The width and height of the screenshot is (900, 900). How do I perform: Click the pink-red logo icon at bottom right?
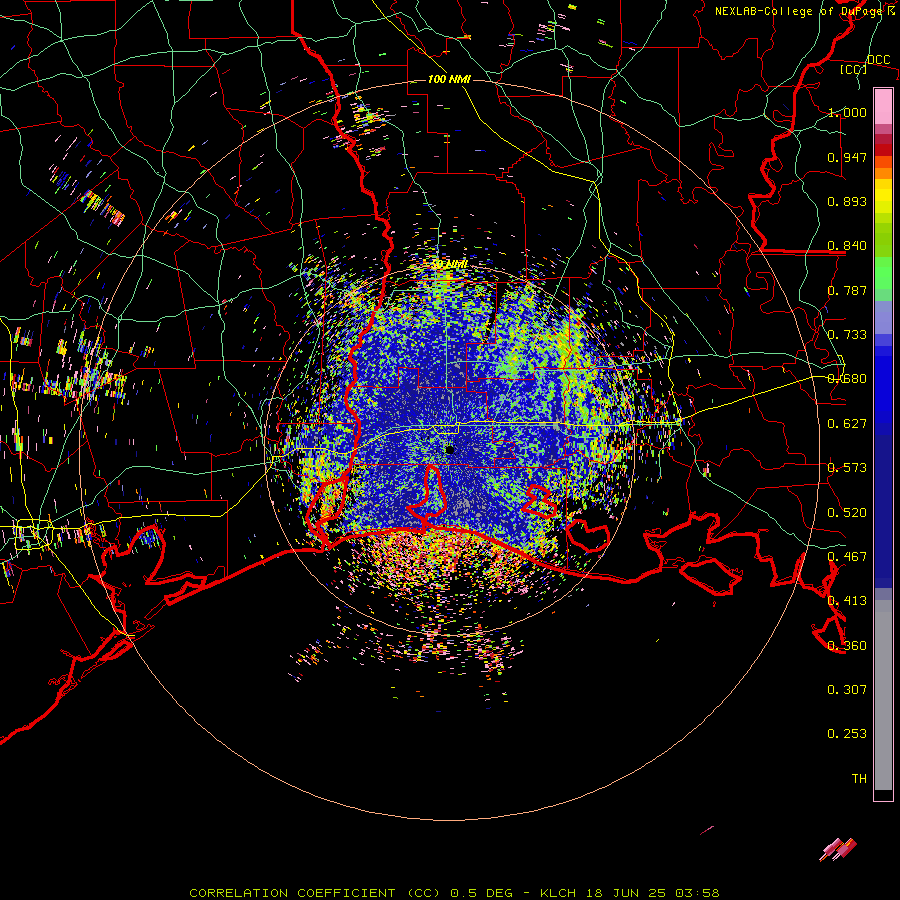(838, 849)
